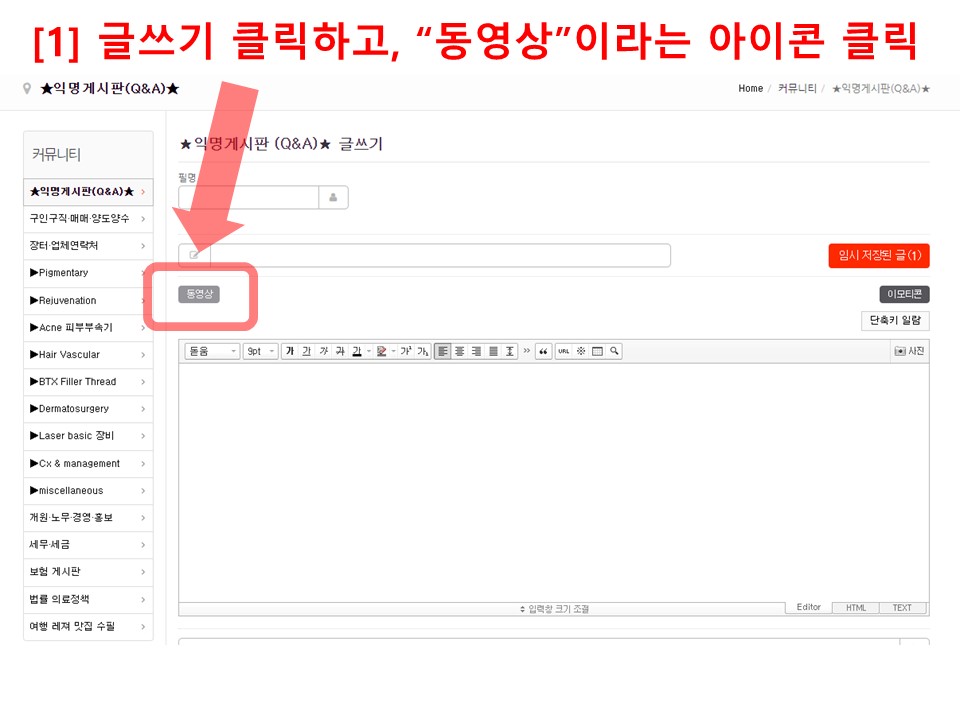Apply underline with the editor toolbar icon
Screen dimensions: 960x720
307,351
